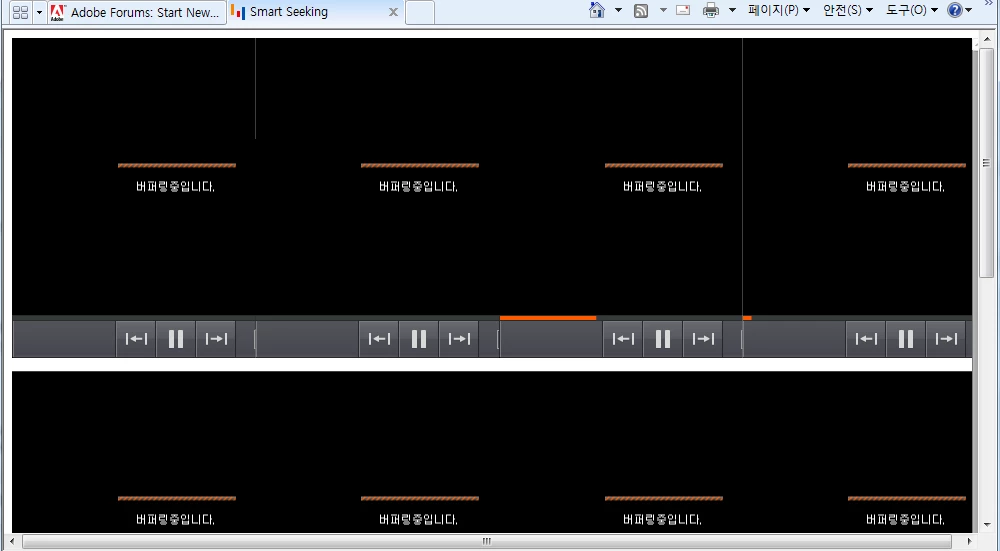Open the 도구(O) menu
1000x551 pixels.
click(x=911, y=10)
